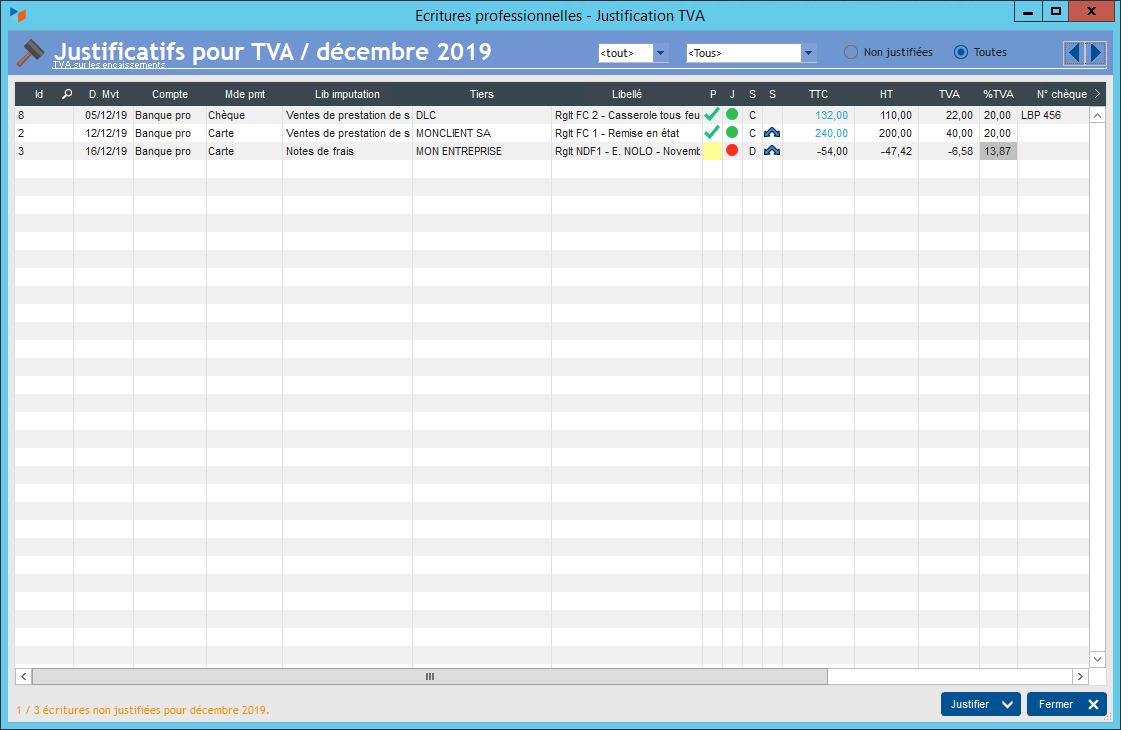Screen dimensions: 1121x730
Task: Go to previous month with left arrow
Action: (x=1073, y=53)
